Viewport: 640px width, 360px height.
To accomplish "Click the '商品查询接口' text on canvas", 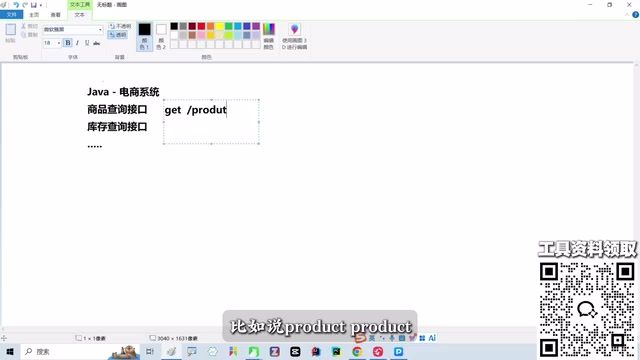I will tap(117, 109).
